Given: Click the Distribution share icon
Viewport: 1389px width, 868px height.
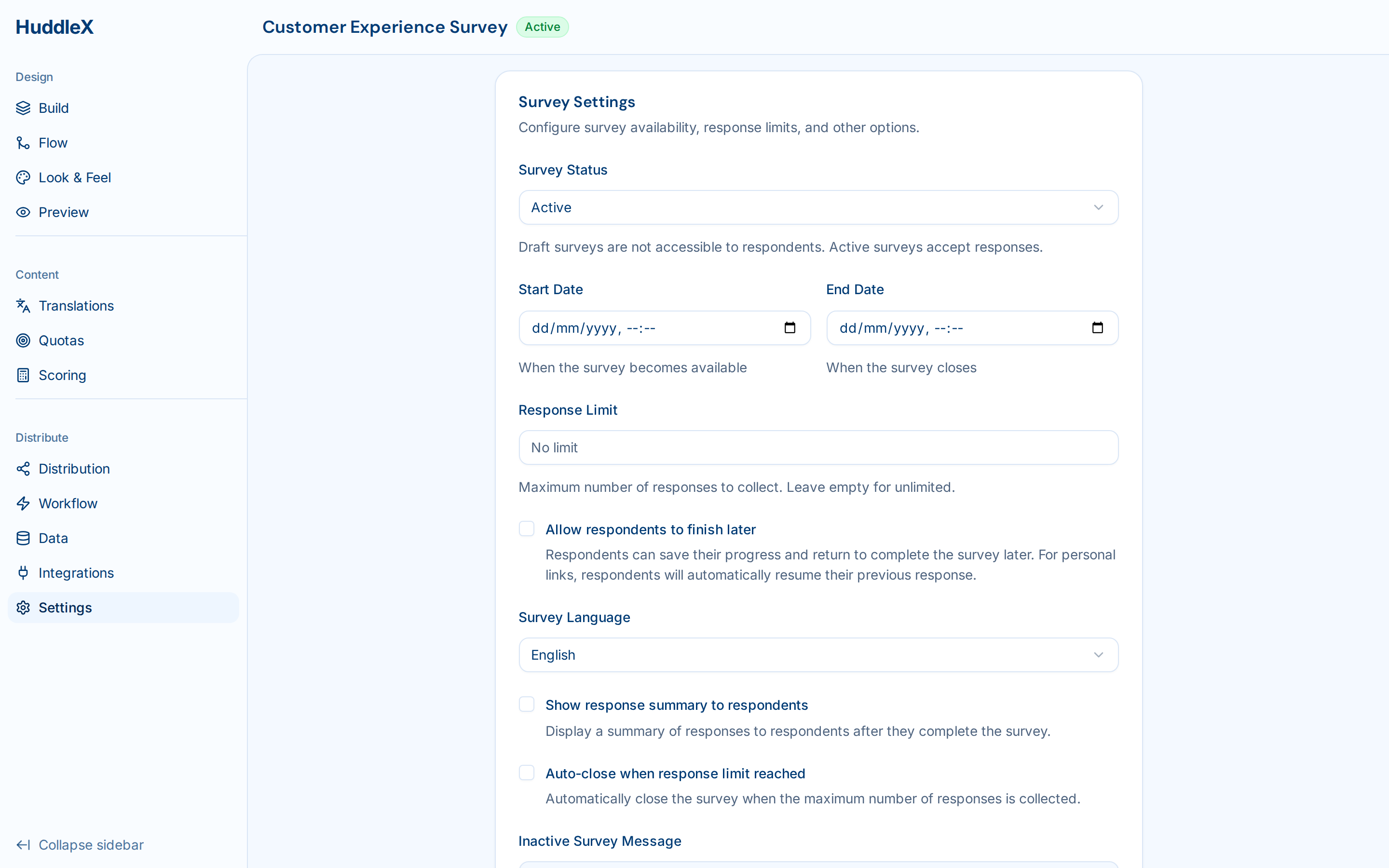Looking at the screenshot, I should 23,469.
